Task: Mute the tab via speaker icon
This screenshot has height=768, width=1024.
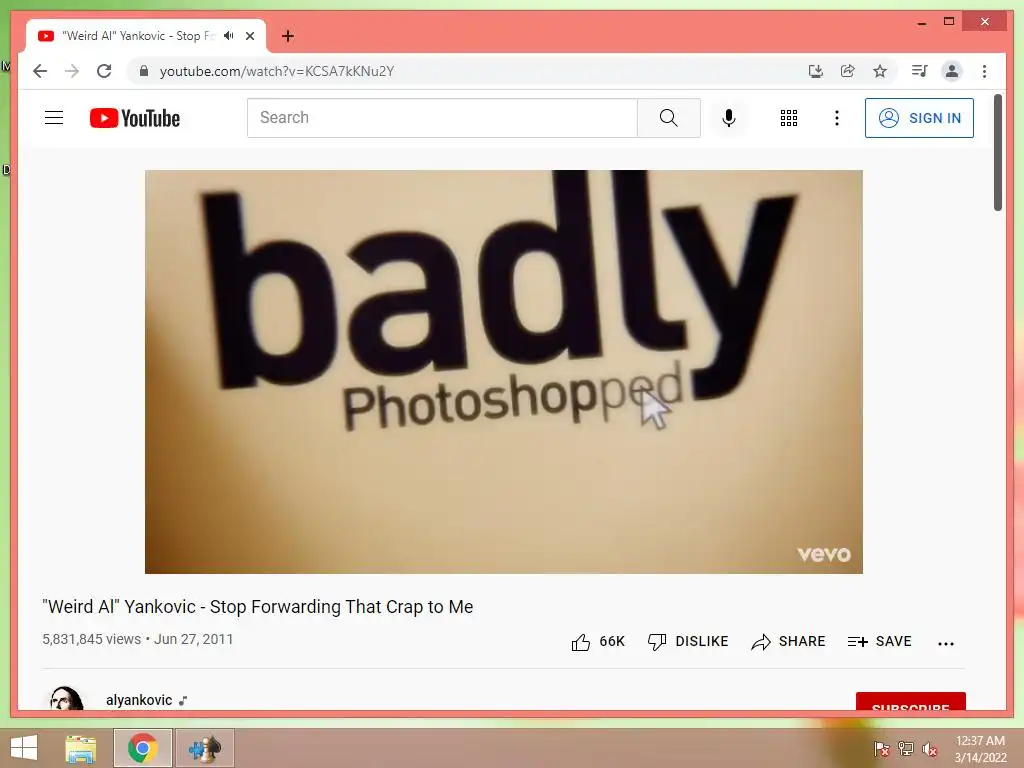Action: click(229, 36)
